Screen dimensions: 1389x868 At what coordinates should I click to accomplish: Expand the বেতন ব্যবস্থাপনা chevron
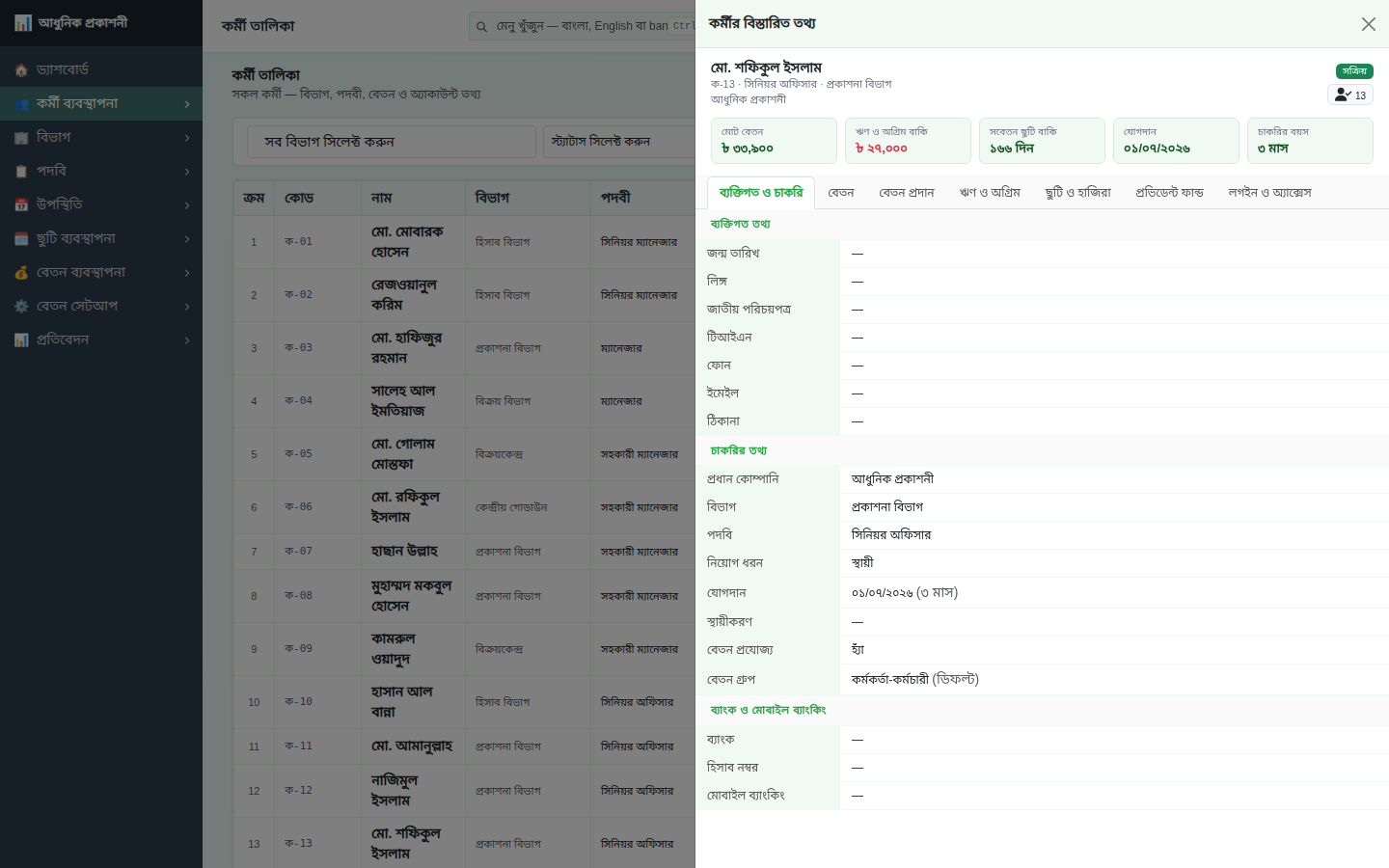(187, 273)
